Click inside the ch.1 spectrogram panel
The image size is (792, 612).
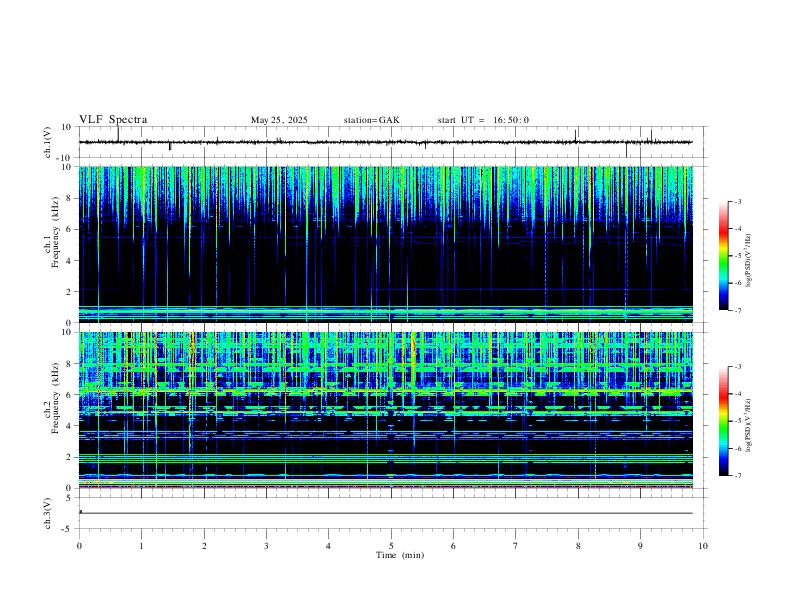tap(385, 244)
